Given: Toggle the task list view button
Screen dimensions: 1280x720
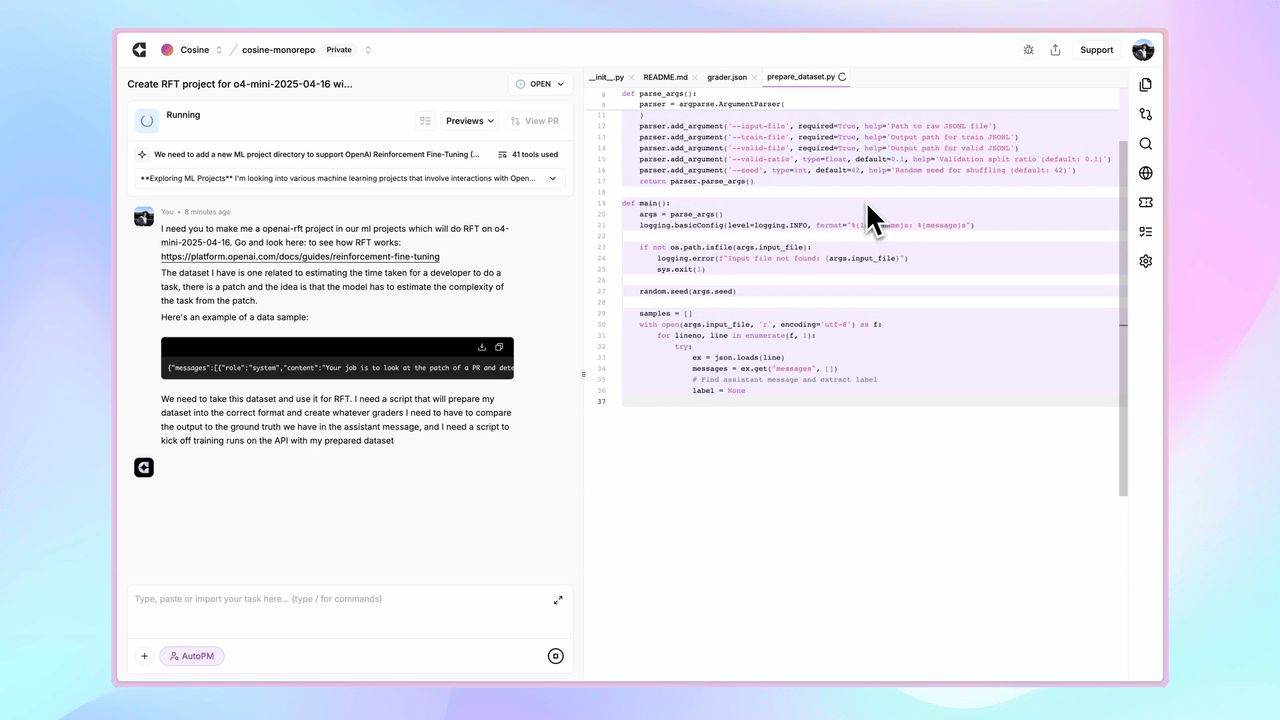Looking at the screenshot, I should pos(425,121).
